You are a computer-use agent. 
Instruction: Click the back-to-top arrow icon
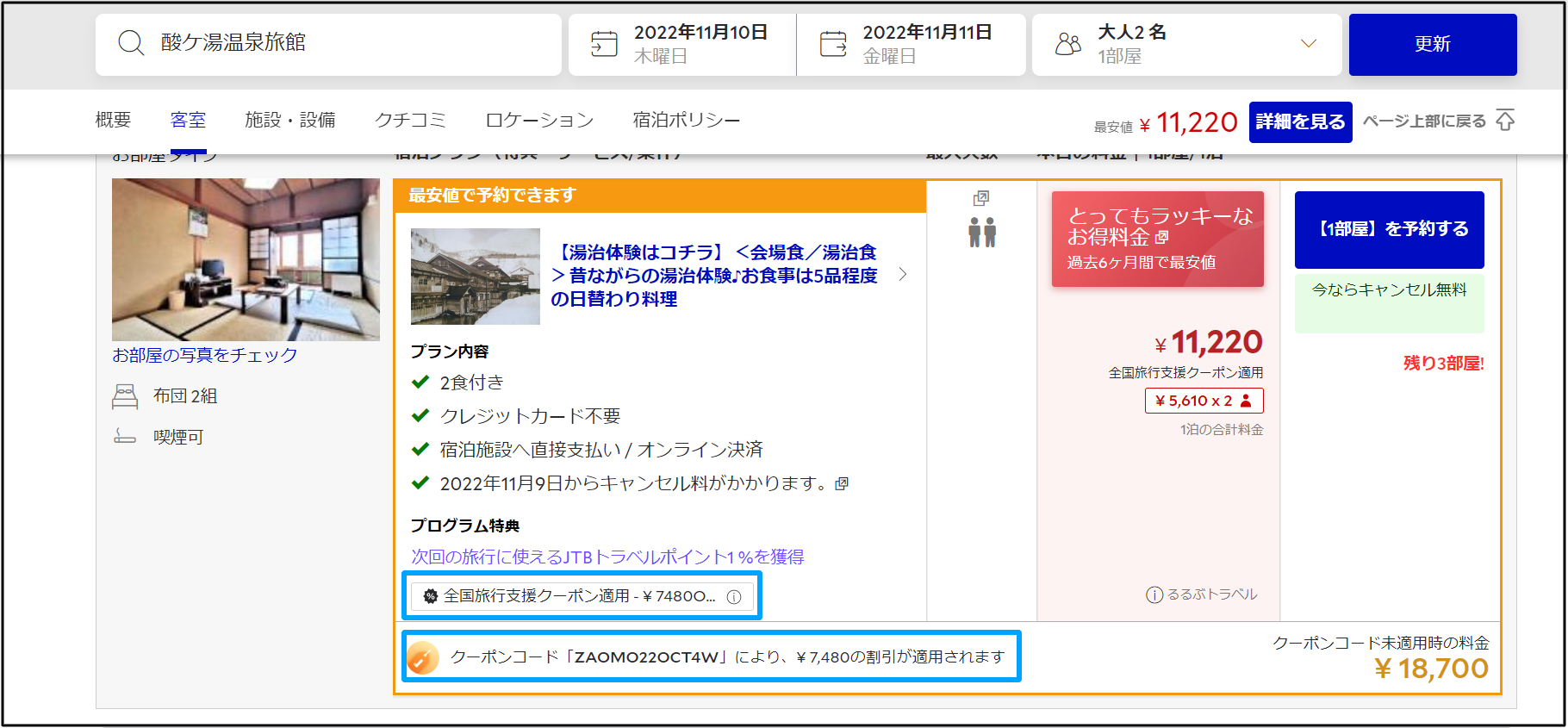[x=1505, y=121]
